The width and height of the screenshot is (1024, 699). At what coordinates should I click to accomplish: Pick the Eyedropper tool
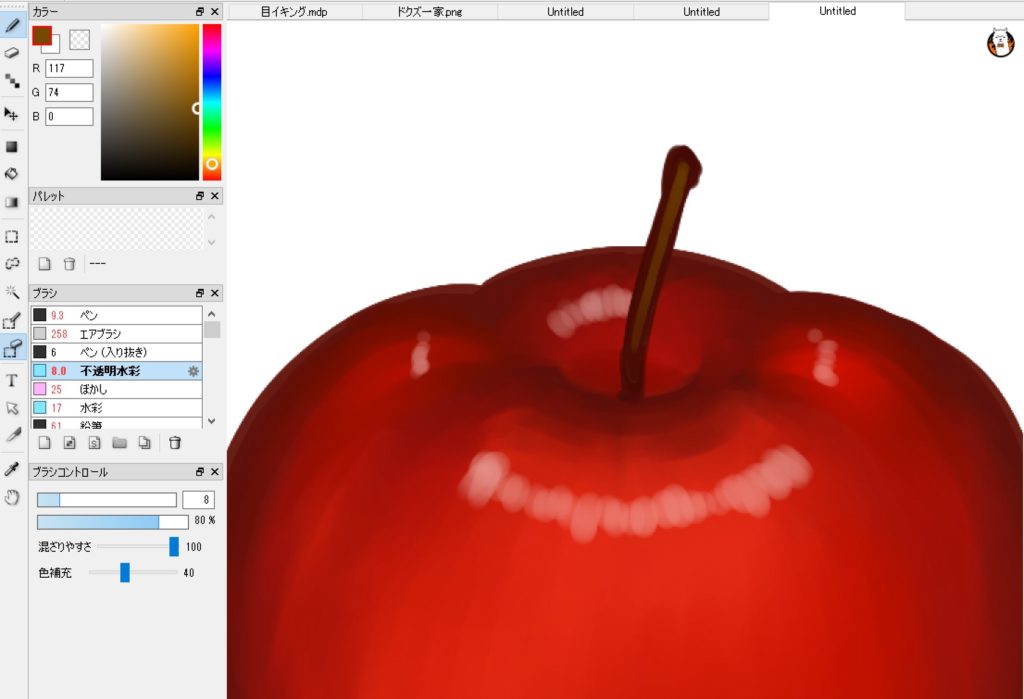13,470
